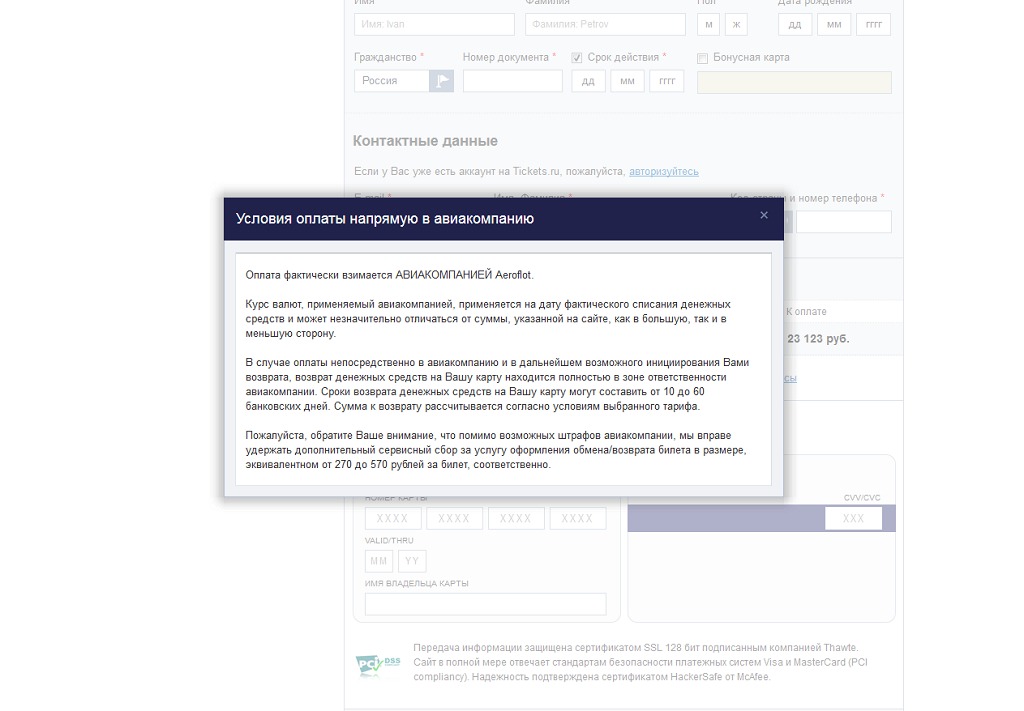
Task: Click the cardholder name field
Action: [x=485, y=604]
